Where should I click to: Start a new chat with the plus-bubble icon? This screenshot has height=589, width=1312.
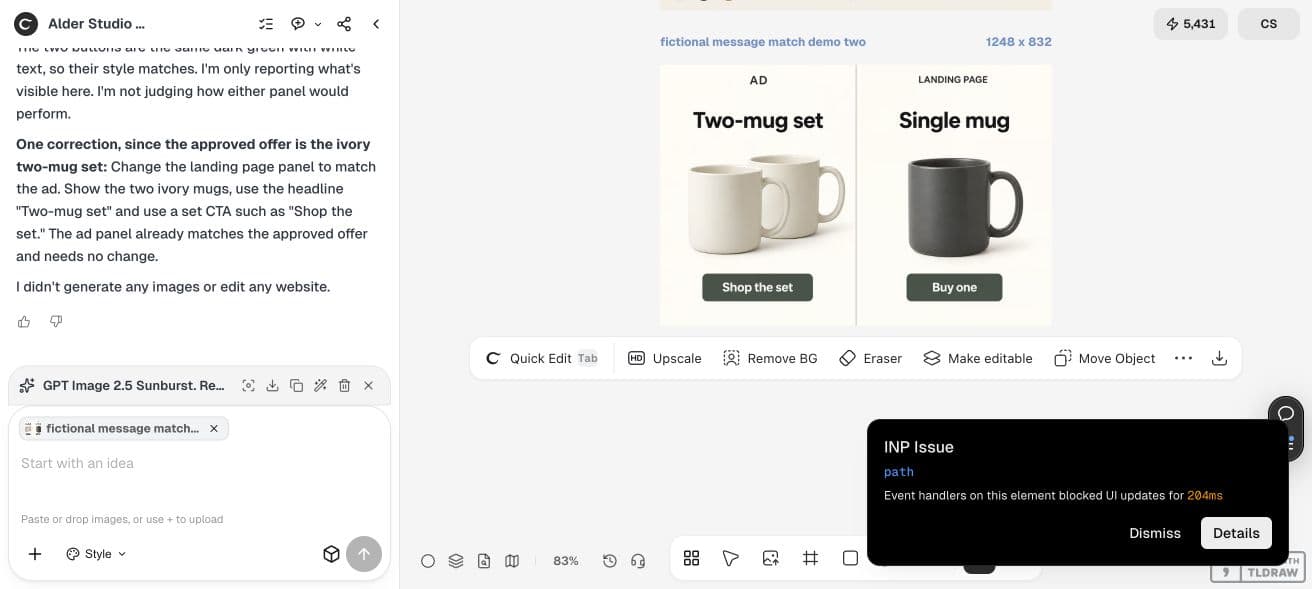pos(298,24)
